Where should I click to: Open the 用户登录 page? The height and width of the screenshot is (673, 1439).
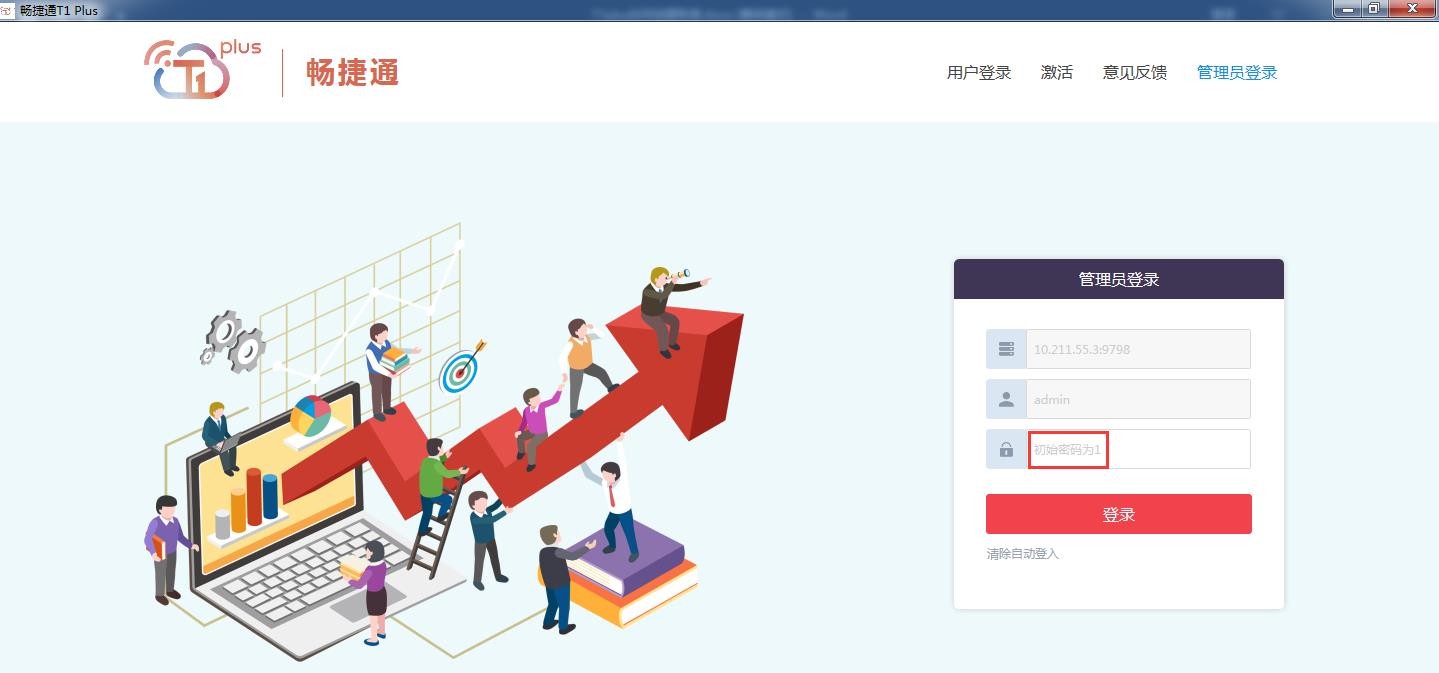pos(979,72)
